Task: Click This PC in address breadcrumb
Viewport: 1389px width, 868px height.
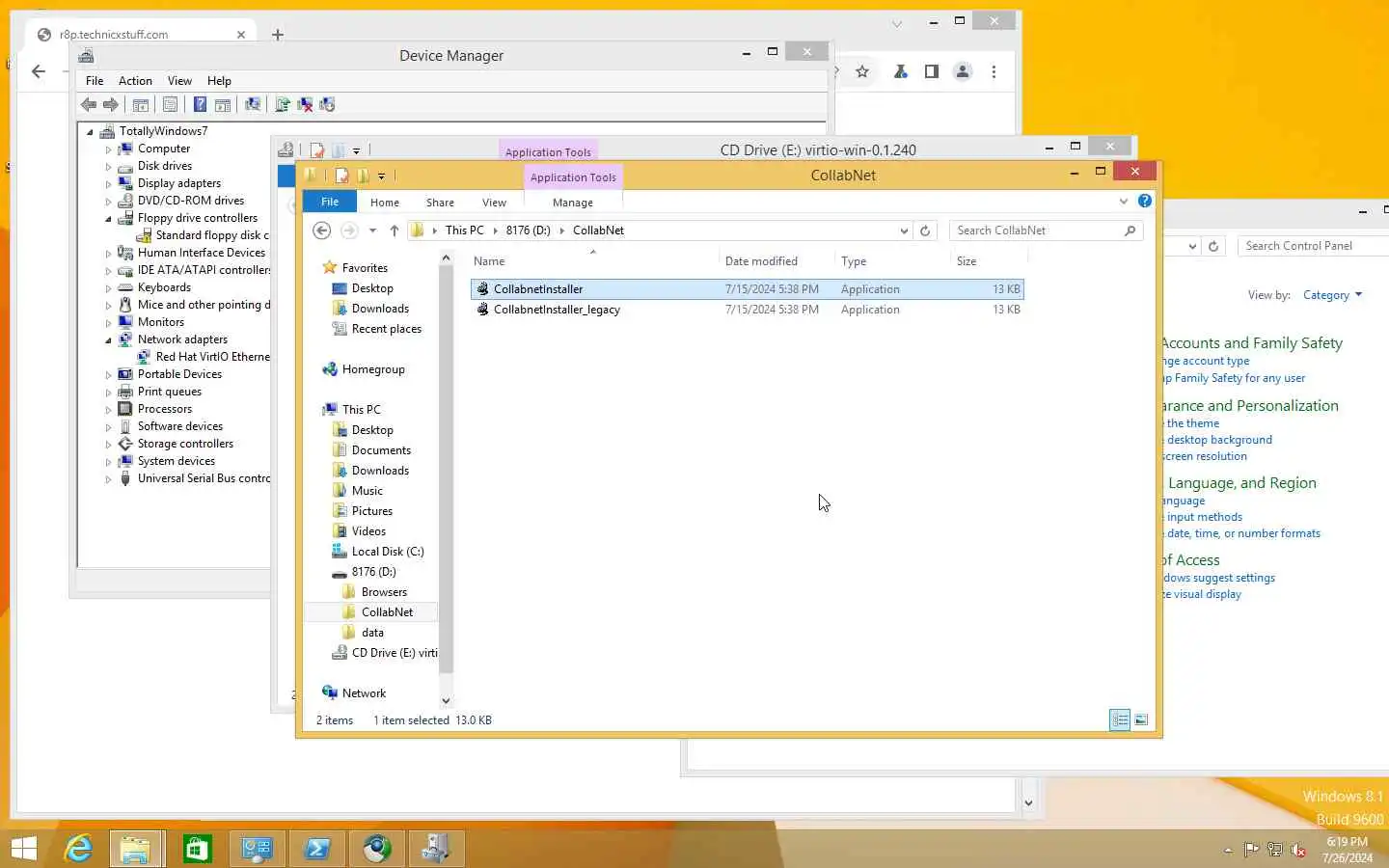Action: coord(465,231)
